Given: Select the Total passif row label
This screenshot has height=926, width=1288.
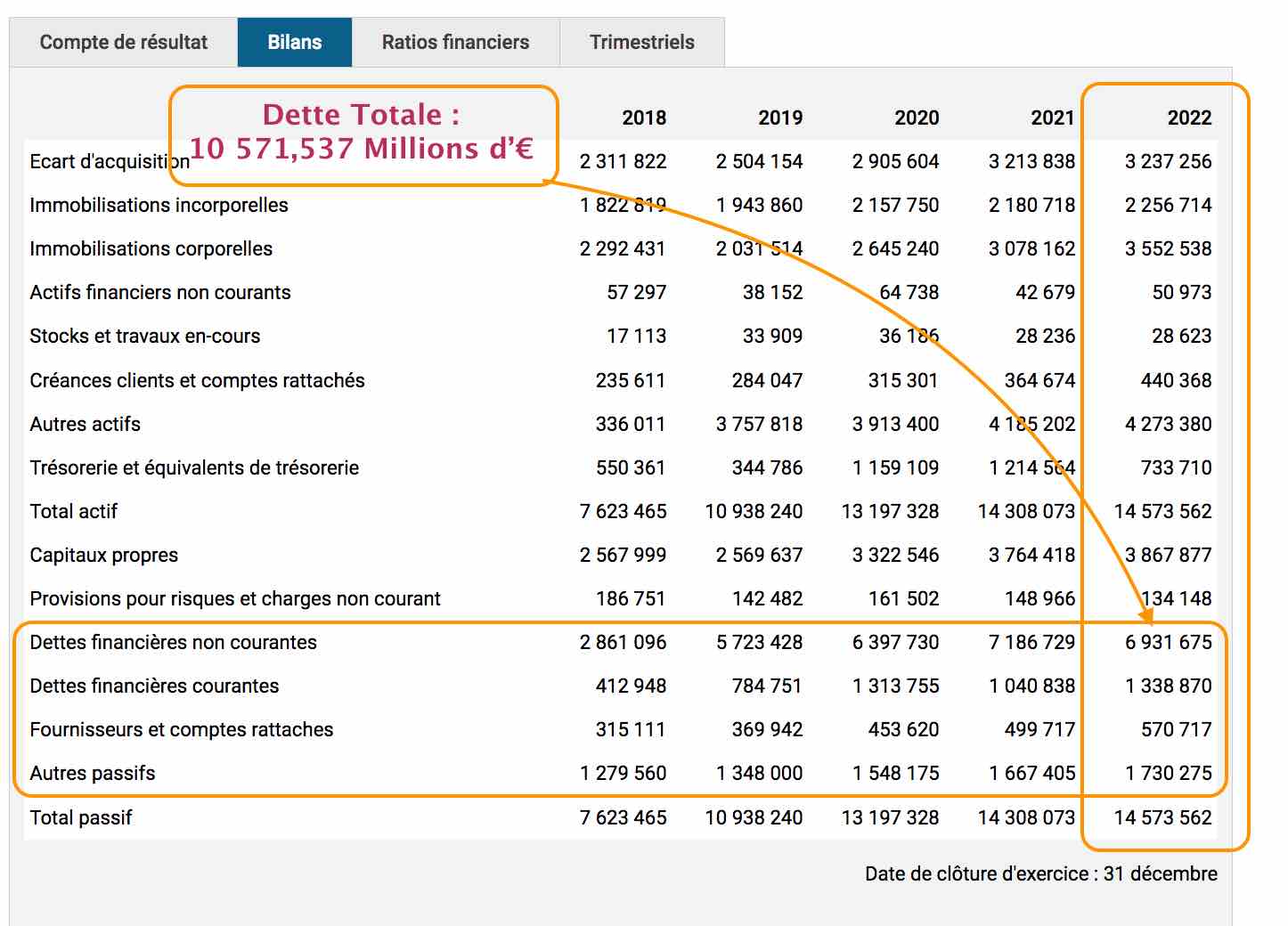Looking at the screenshot, I should point(80,817).
